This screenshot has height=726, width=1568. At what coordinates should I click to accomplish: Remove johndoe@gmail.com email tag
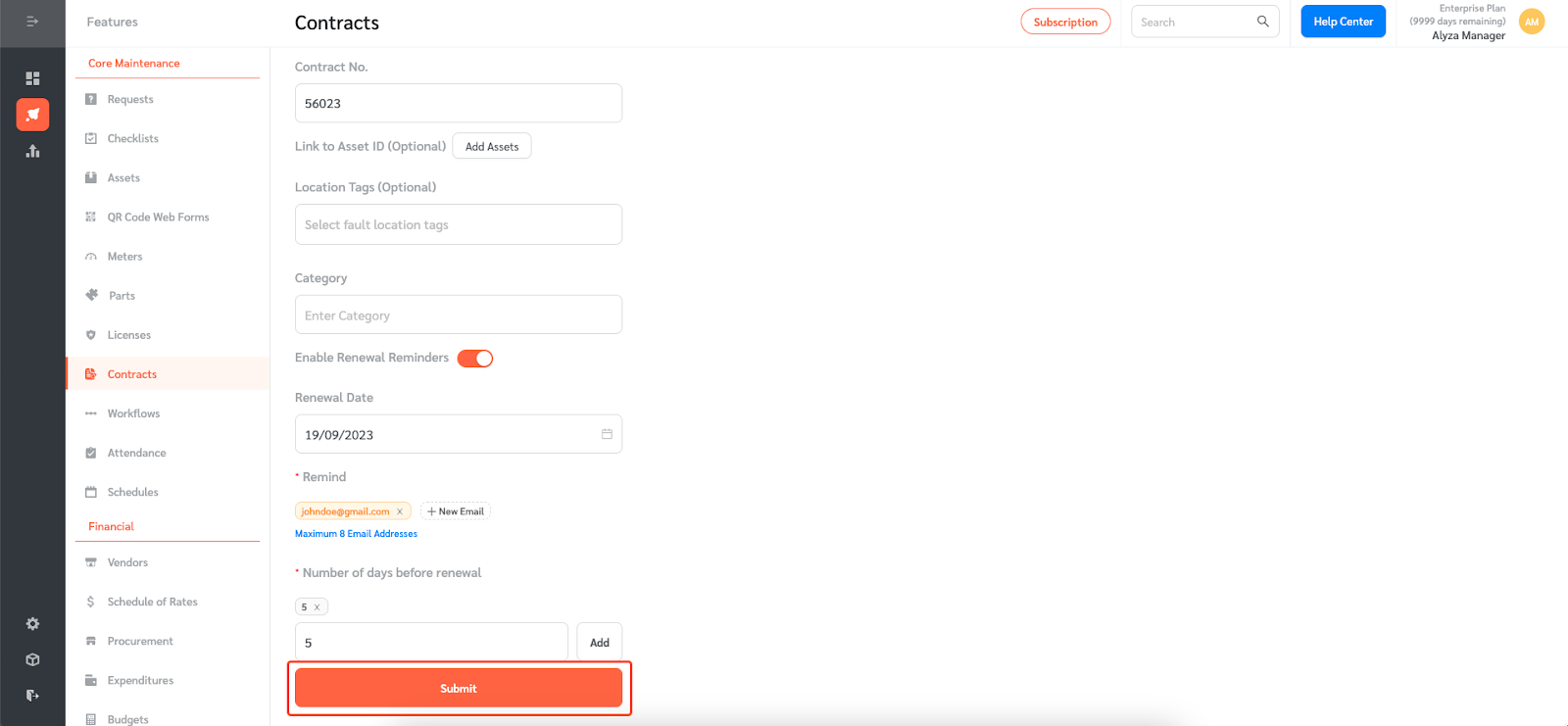coord(400,511)
